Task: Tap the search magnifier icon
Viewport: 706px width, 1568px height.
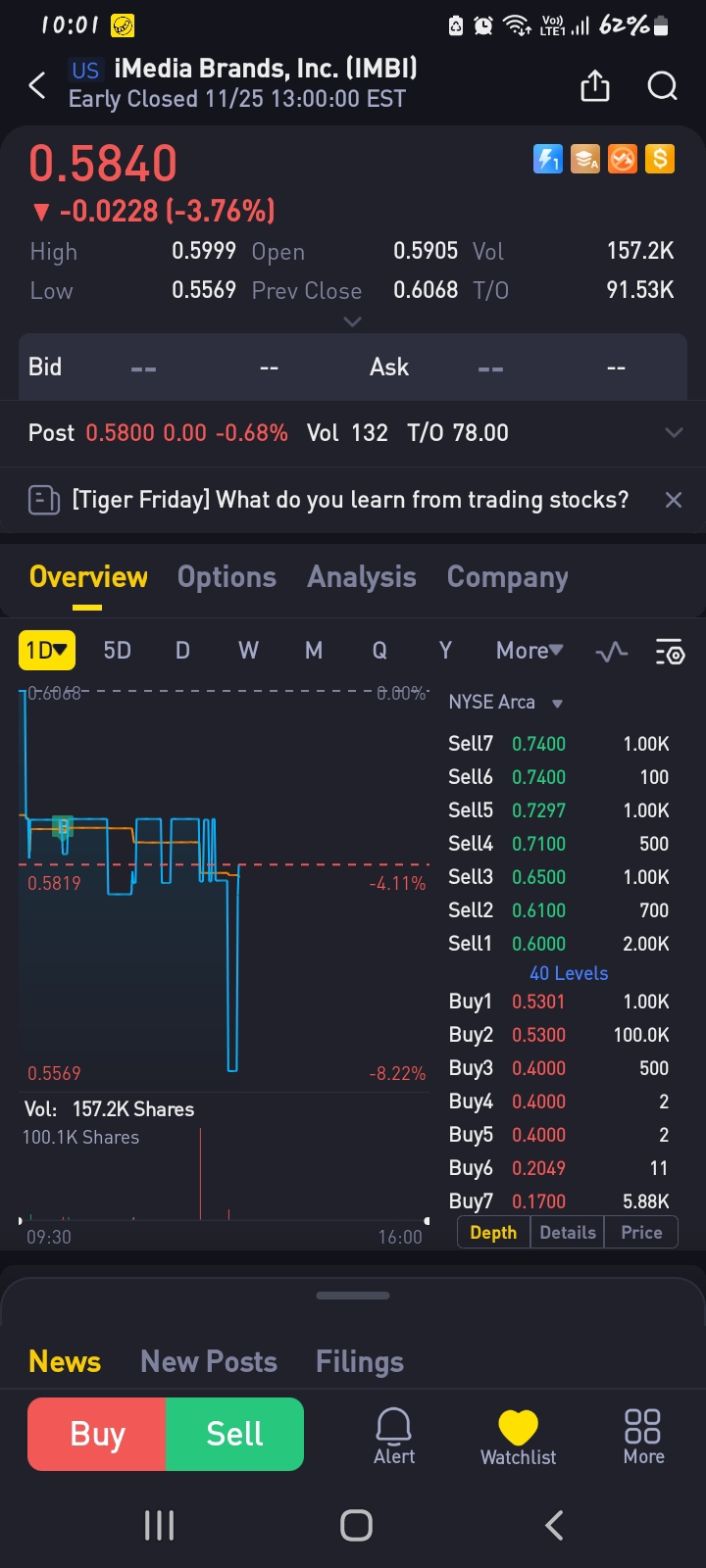Action: [x=663, y=86]
